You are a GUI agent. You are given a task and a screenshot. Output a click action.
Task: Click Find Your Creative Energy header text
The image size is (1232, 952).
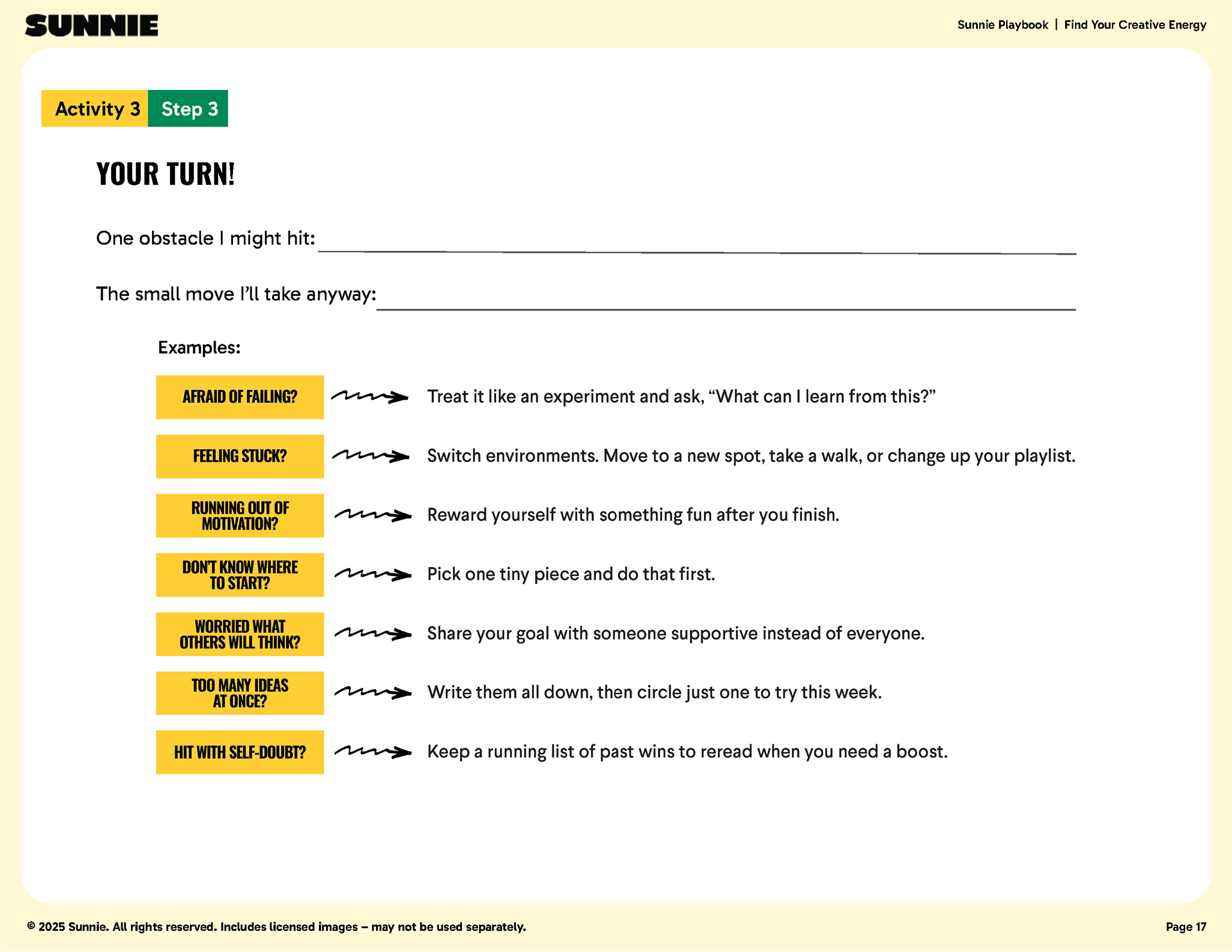pos(1135,25)
